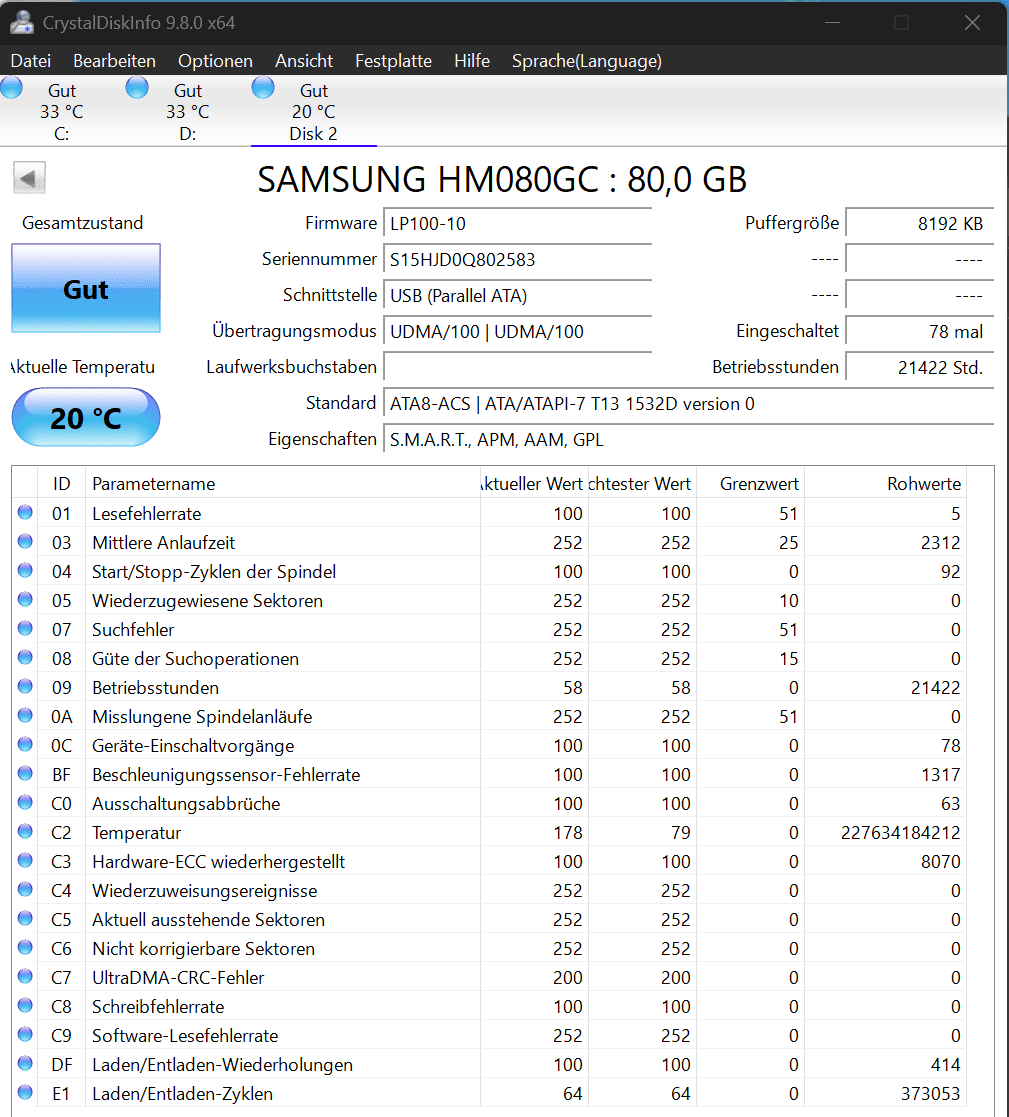Click inside the Seriennummer text field
This screenshot has height=1117, width=1009.
pos(517,260)
